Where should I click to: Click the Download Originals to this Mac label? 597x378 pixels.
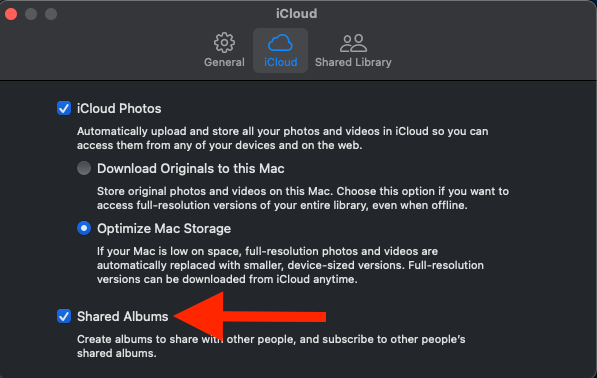[x=191, y=168]
